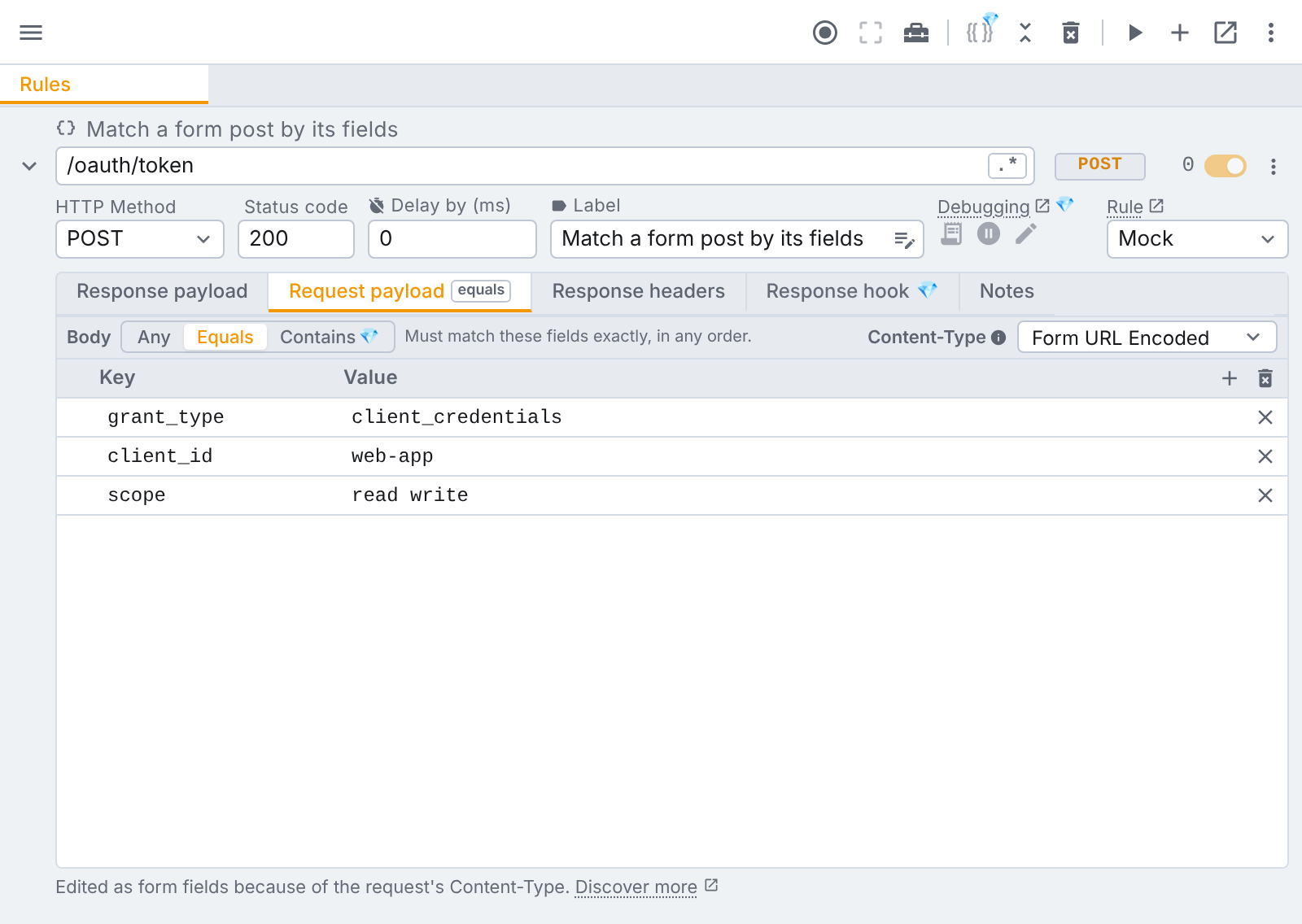Image resolution: width=1302 pixels, height=924 pixels.
Task: Click the POST method badge button
Action: (x=1100, y=166)
